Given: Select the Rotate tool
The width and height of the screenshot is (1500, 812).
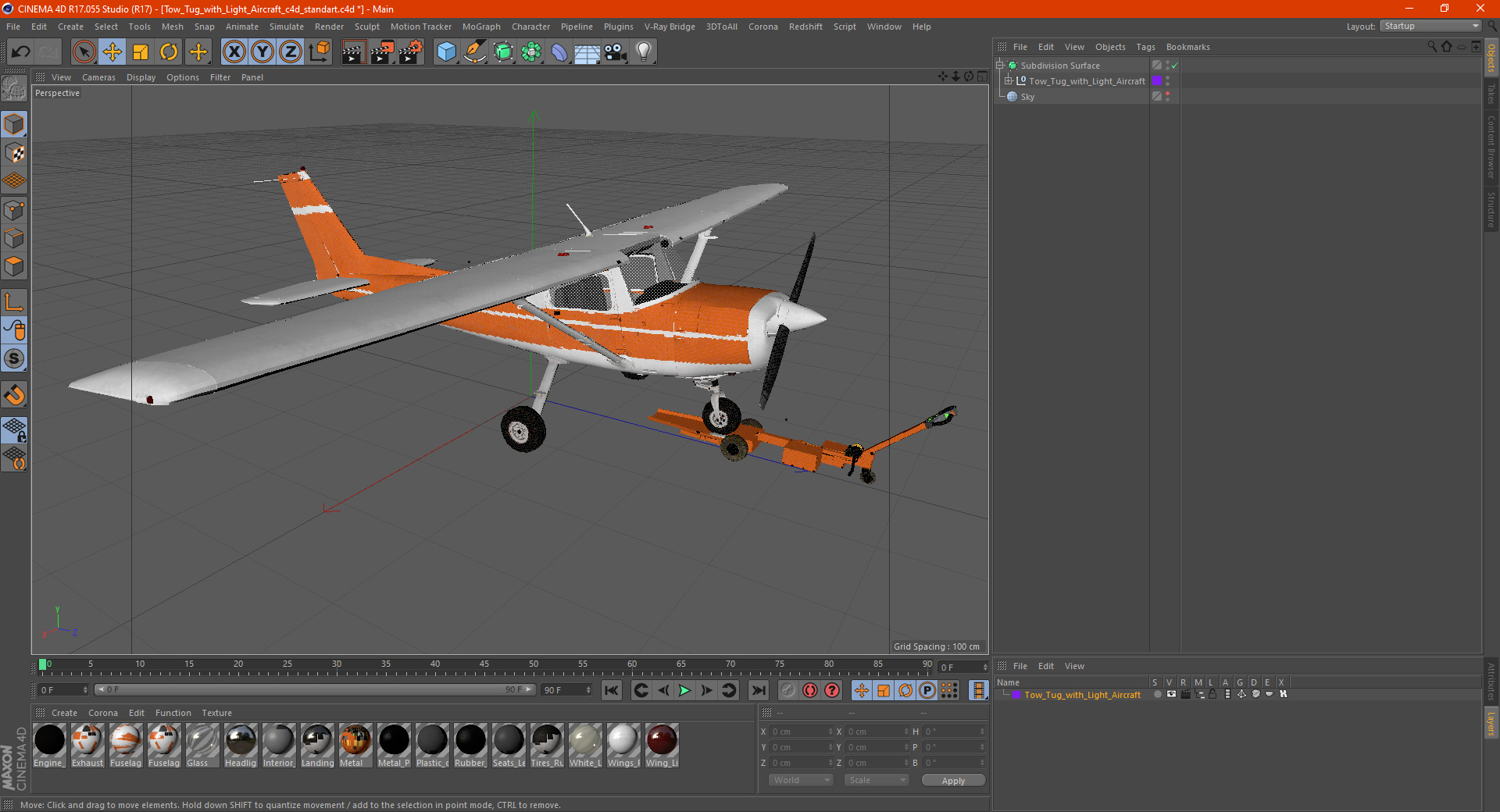Looking at the screenshot, I should pyautogui.click(x=169, y=52).
